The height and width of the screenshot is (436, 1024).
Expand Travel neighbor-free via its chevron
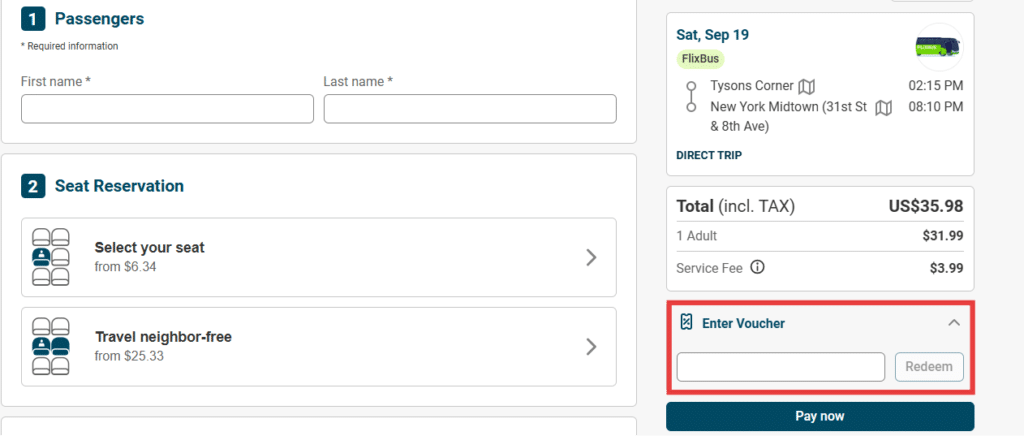[591, 346]
